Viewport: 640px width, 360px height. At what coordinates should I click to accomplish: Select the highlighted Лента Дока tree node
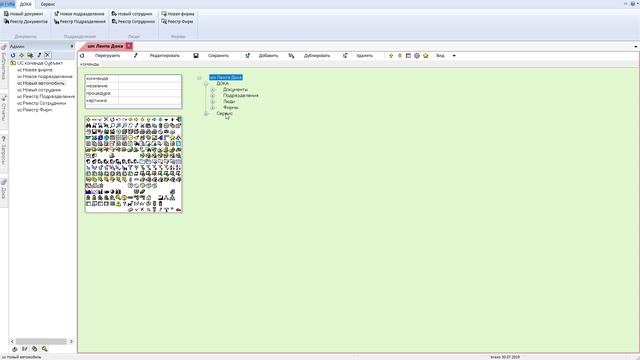click(226, 77)
